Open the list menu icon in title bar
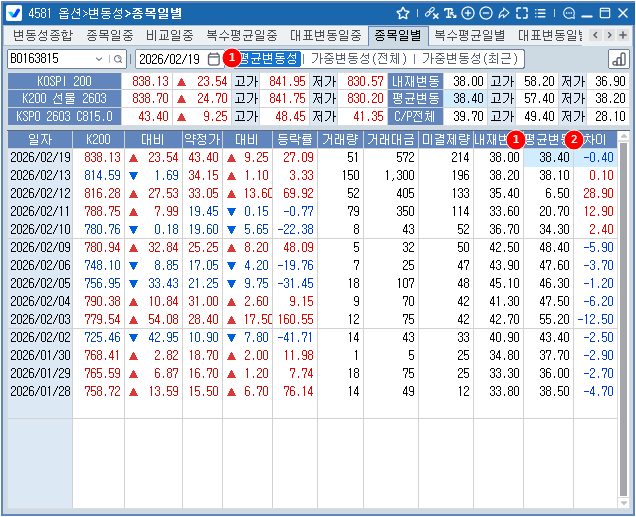This screenshot has width=636, height=517. click(541, 13)
